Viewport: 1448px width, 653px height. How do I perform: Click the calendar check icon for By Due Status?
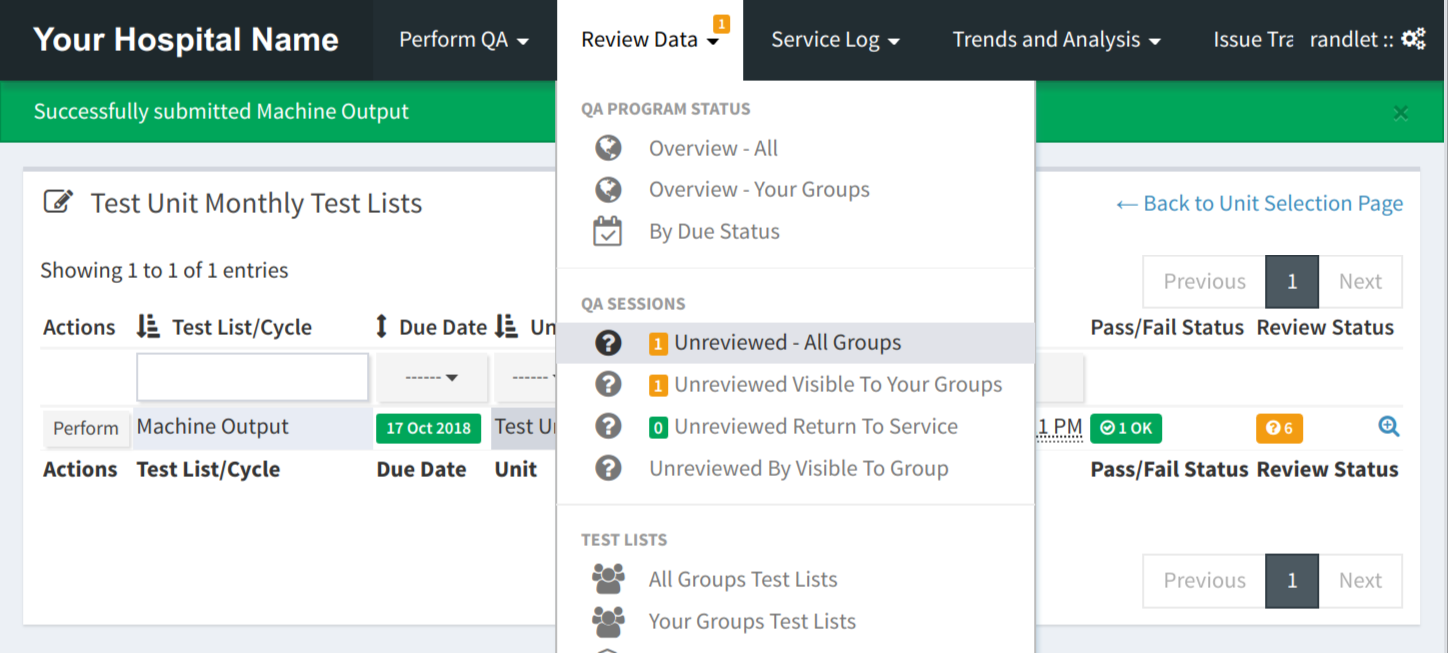(608, 231)
